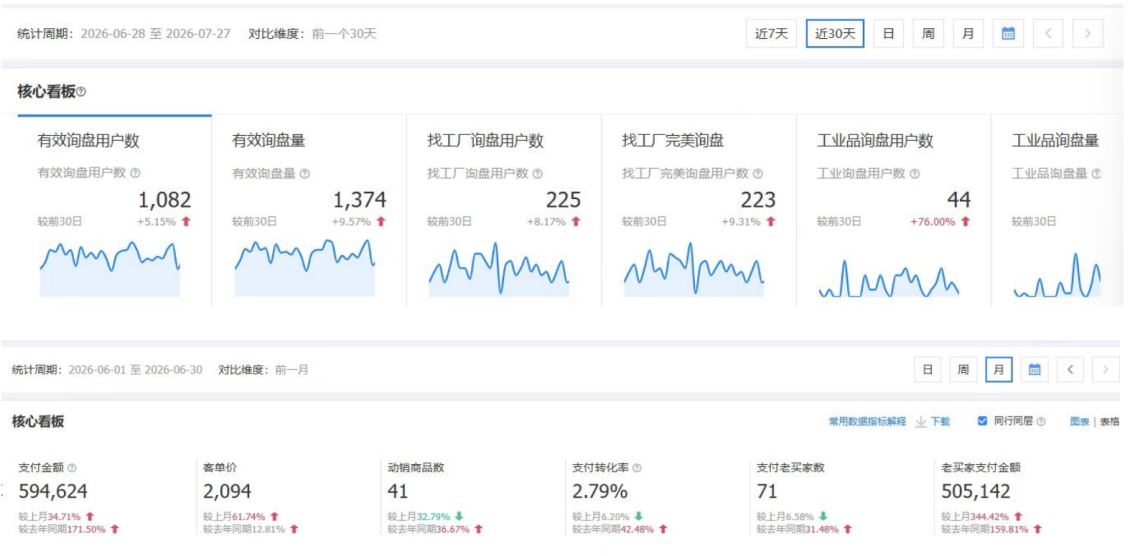The width and height of the screenshot is (1130, 556).
Task: Click the 有效询盘量 sparkline chart
Action: coord(305,269)
